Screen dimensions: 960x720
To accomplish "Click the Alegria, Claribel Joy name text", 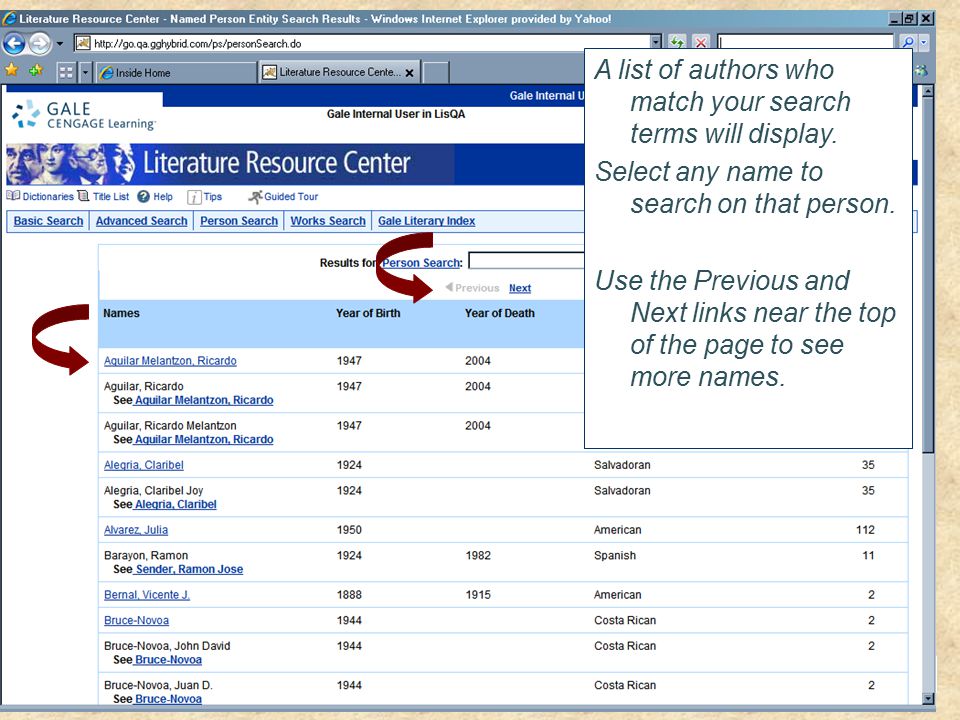I will (154, 490).
